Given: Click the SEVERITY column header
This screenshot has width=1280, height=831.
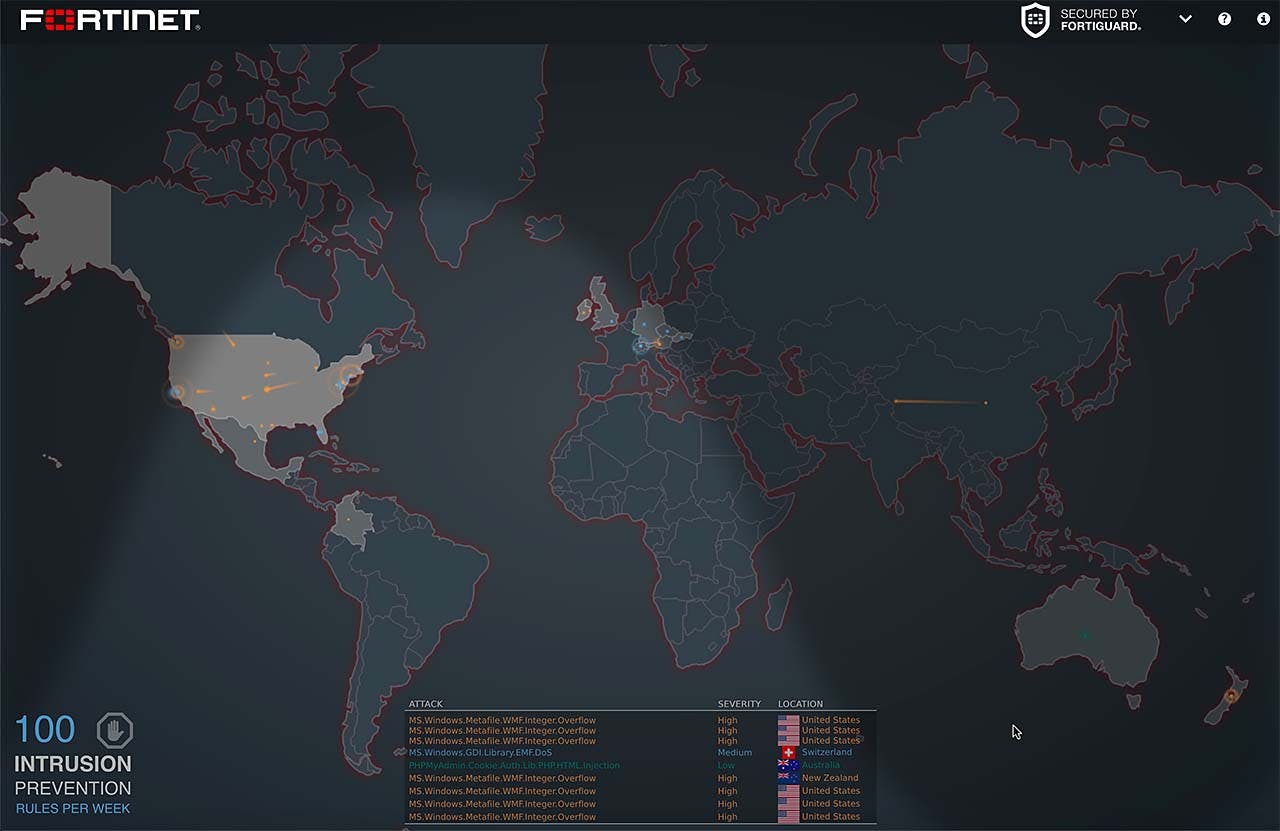Looking at the screenshot, I should pyautogui.click(x=739, y=704).
